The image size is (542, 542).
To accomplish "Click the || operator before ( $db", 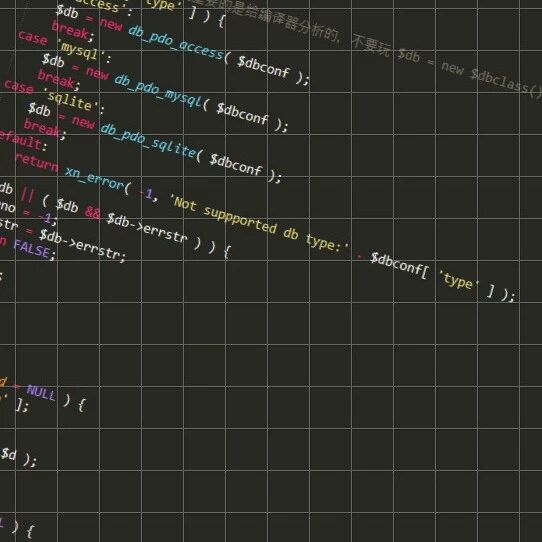I will coord(28,195).
